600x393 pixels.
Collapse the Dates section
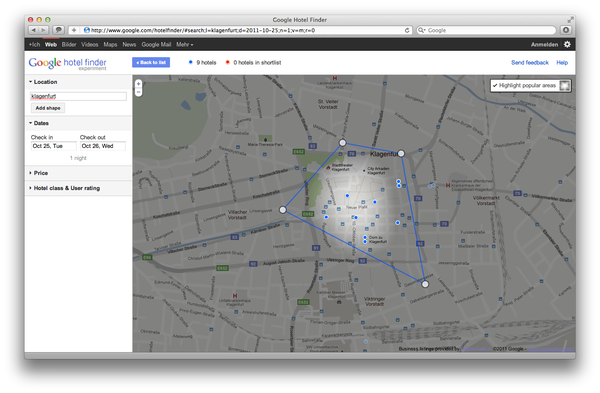tap(39, 123)
